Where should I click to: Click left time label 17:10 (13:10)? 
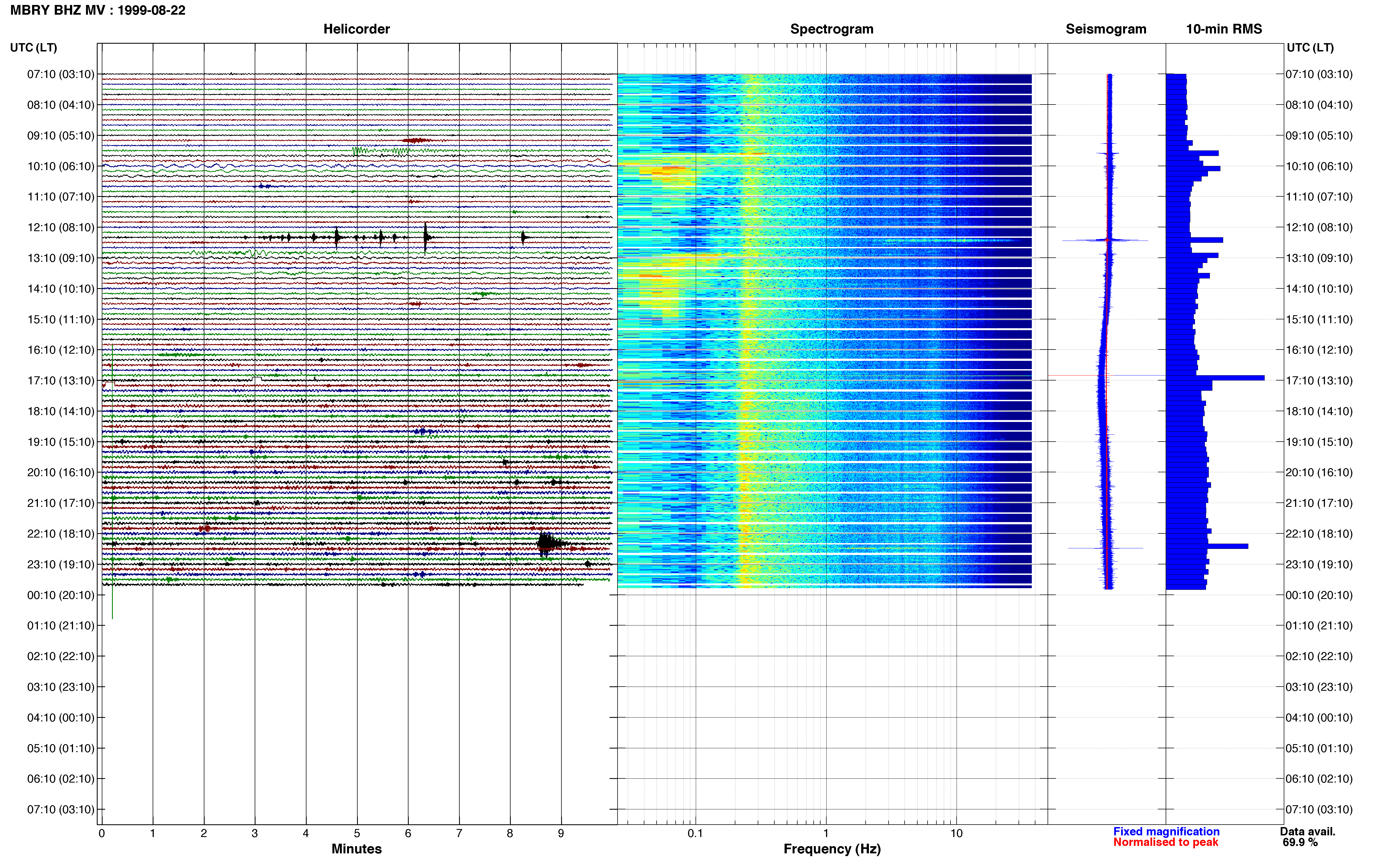point(61,380)
